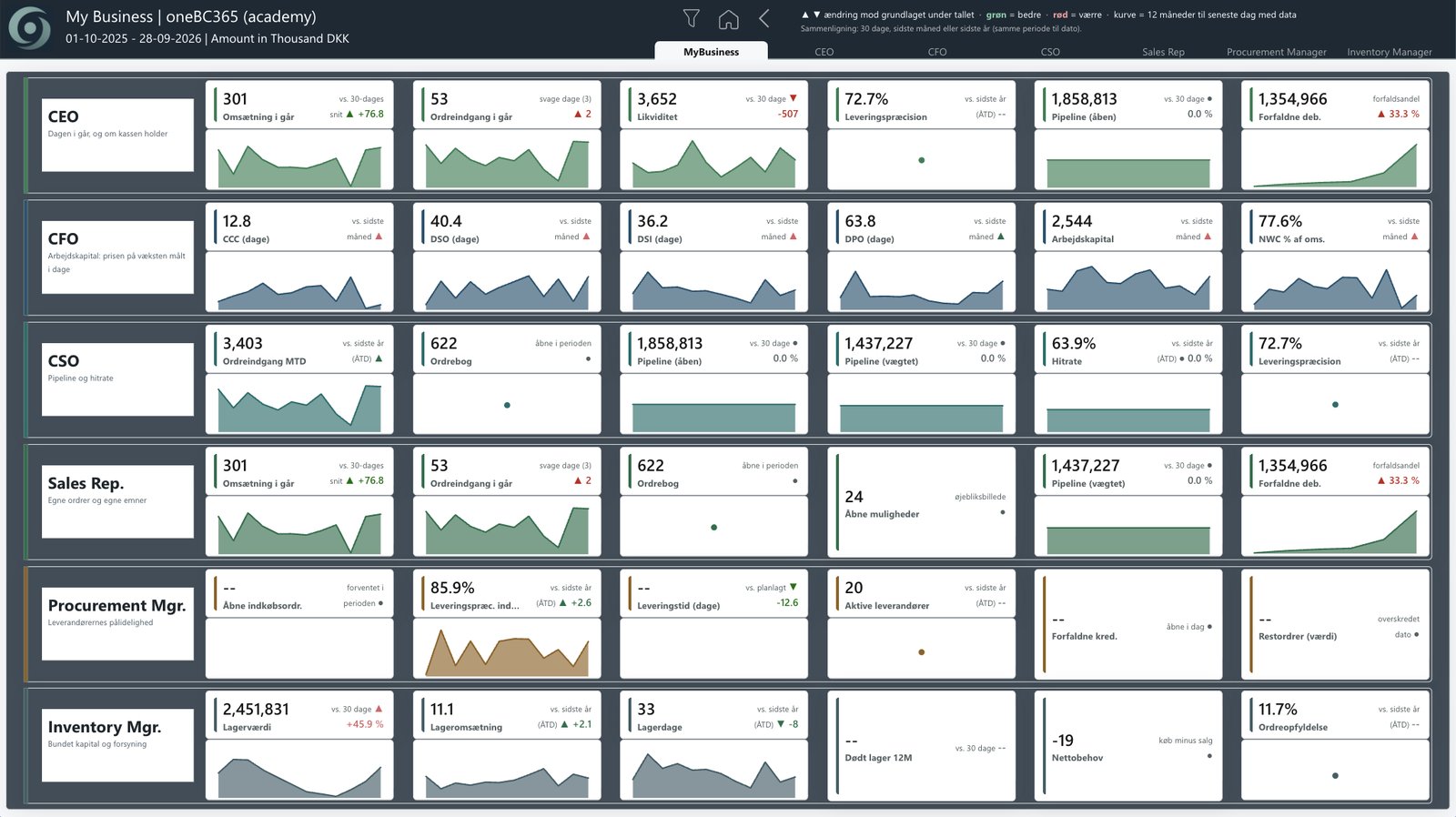Open the filter funnel icon in header
The width and height of the screenshot is (1456, 817).
click(692, 18)
